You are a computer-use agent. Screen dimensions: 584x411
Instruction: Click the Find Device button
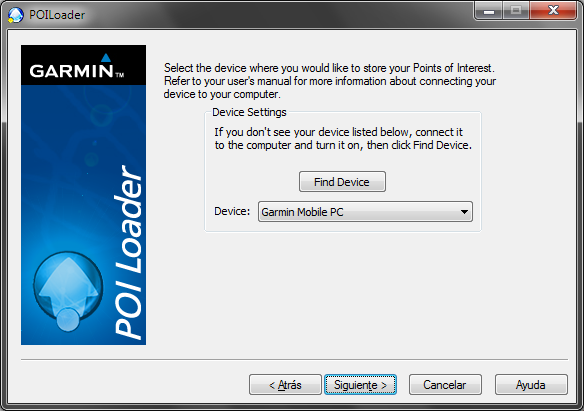342,182
